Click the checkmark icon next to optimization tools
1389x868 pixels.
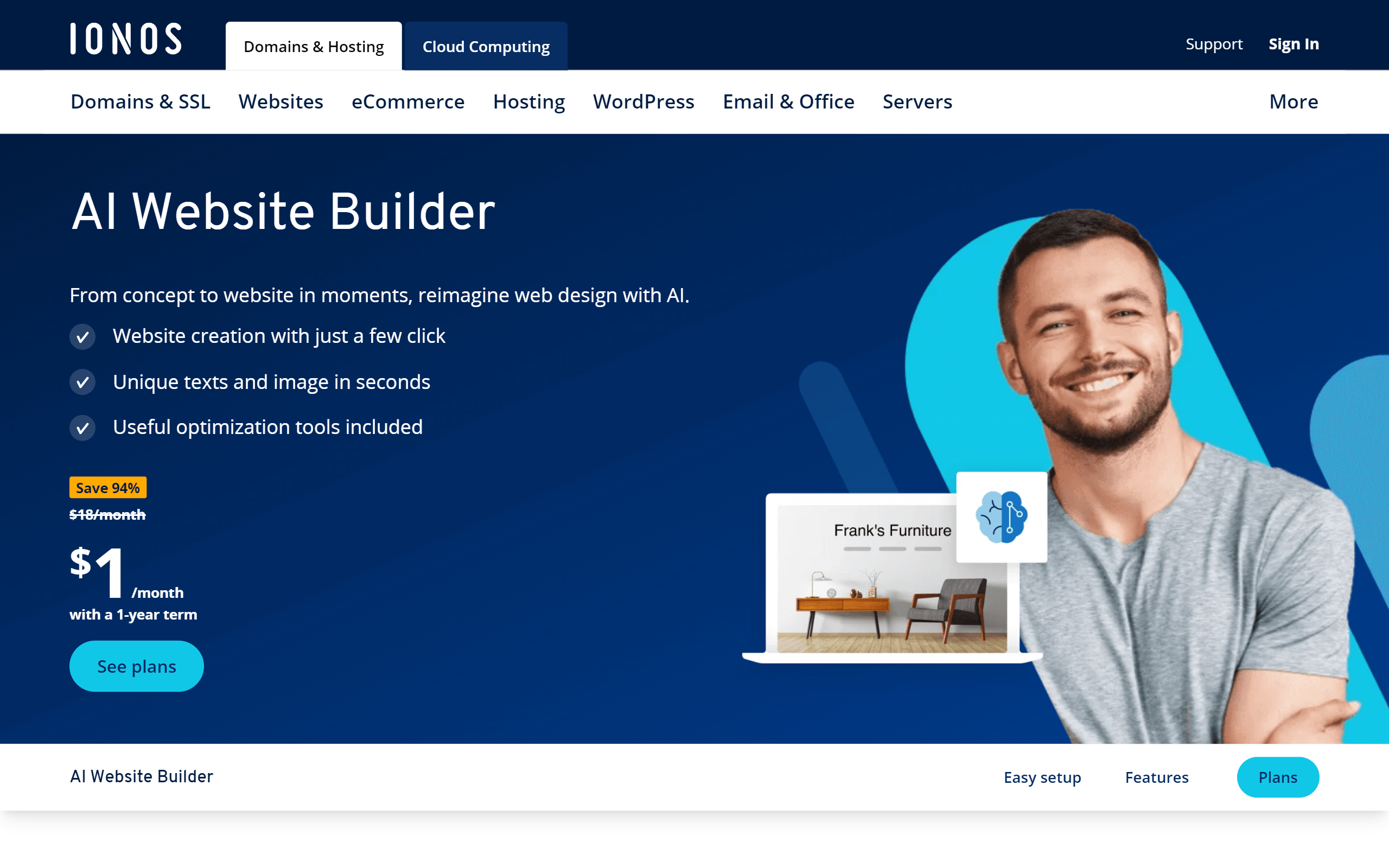[82, 427]
